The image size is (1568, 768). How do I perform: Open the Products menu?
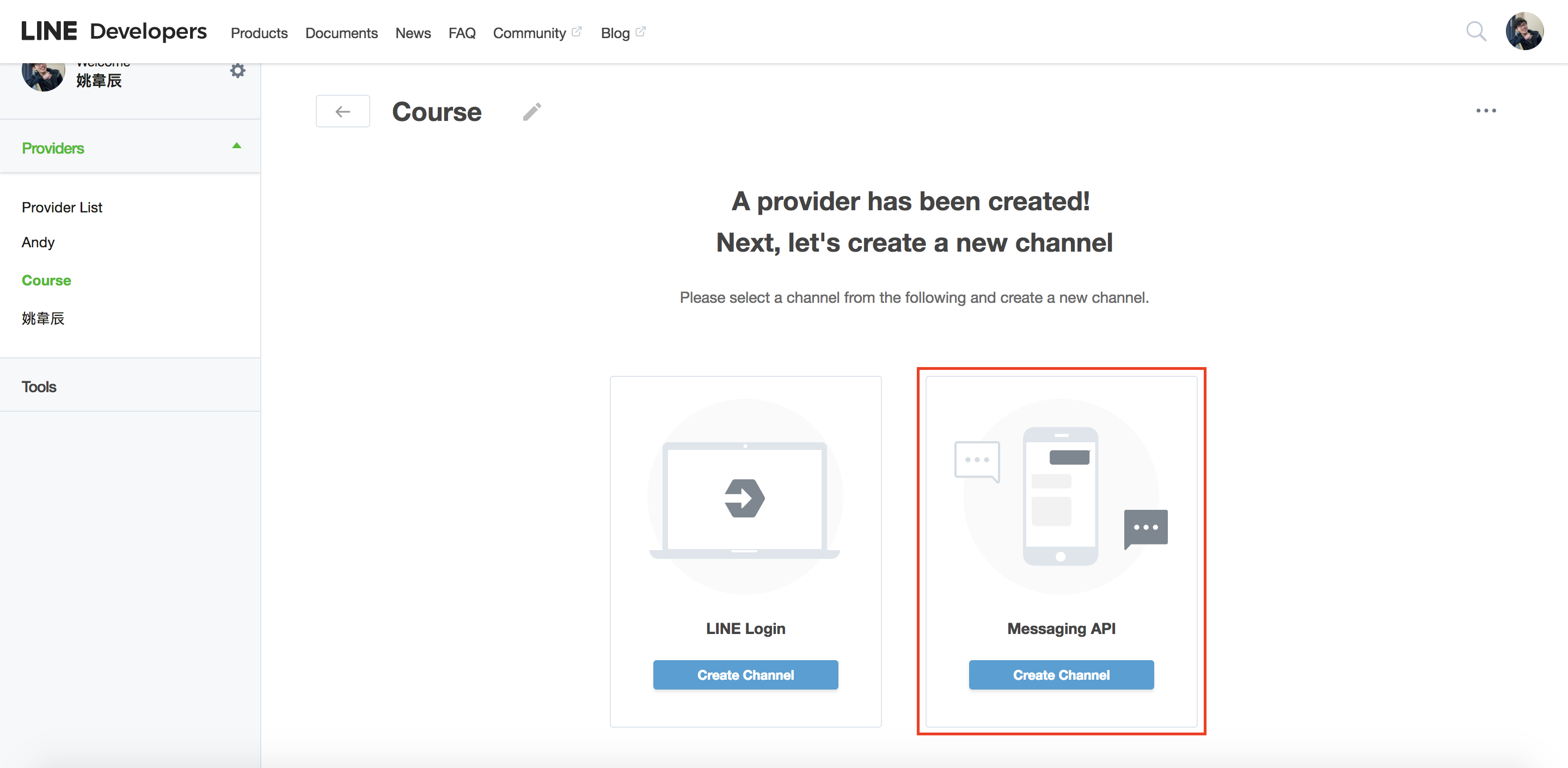pyautogui.click(x=259, y=33)
